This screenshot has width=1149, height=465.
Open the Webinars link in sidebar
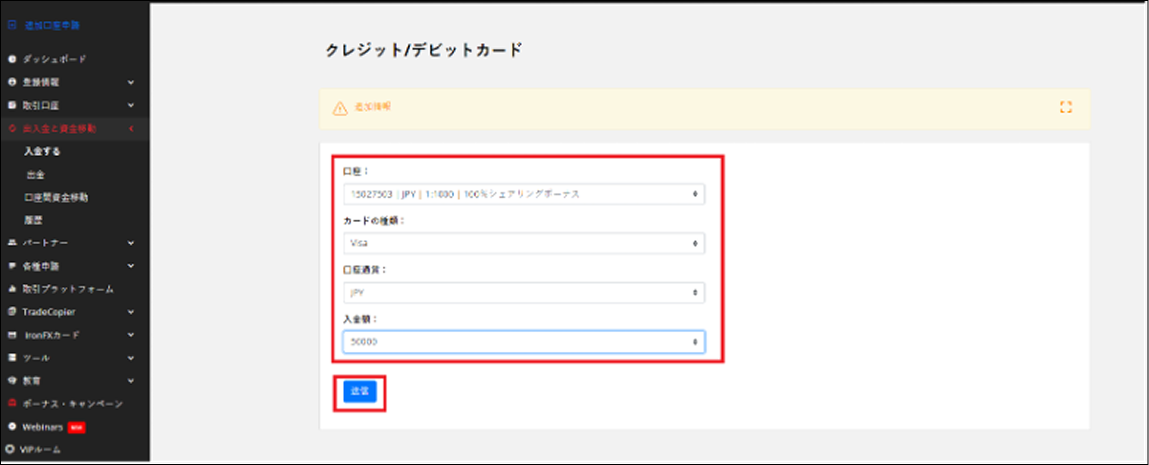45,427
